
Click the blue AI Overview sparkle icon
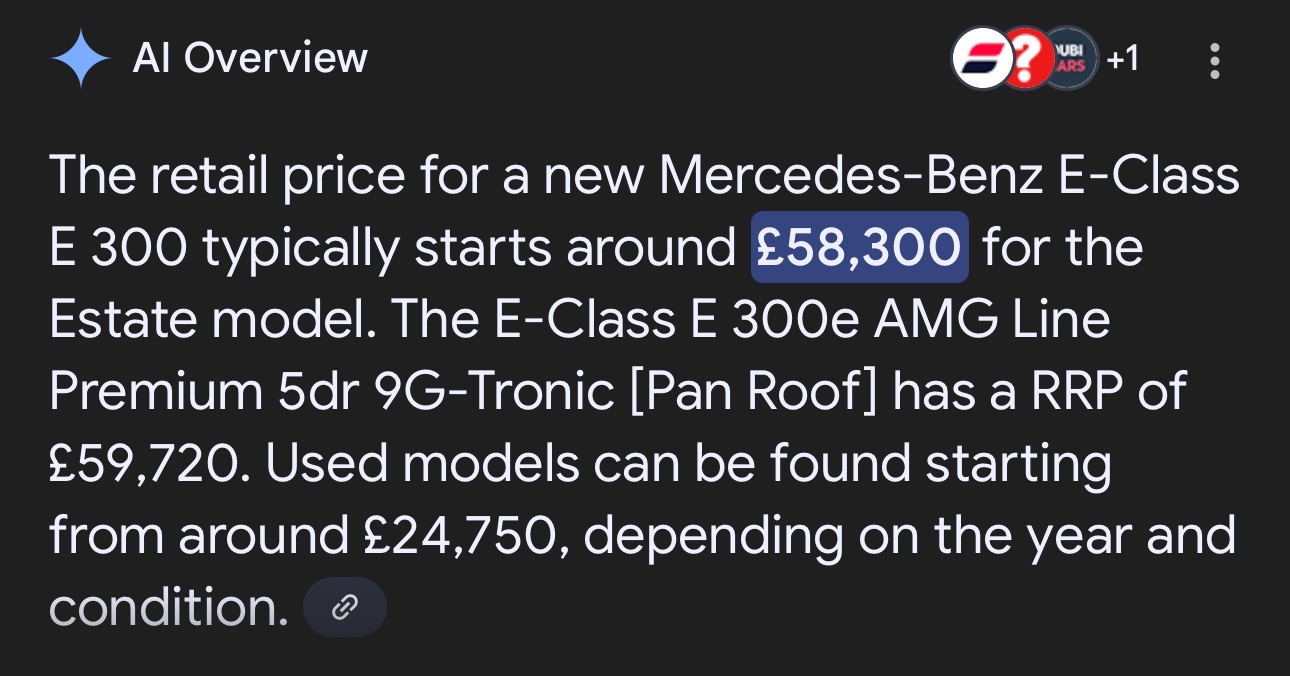click(81, 60)
